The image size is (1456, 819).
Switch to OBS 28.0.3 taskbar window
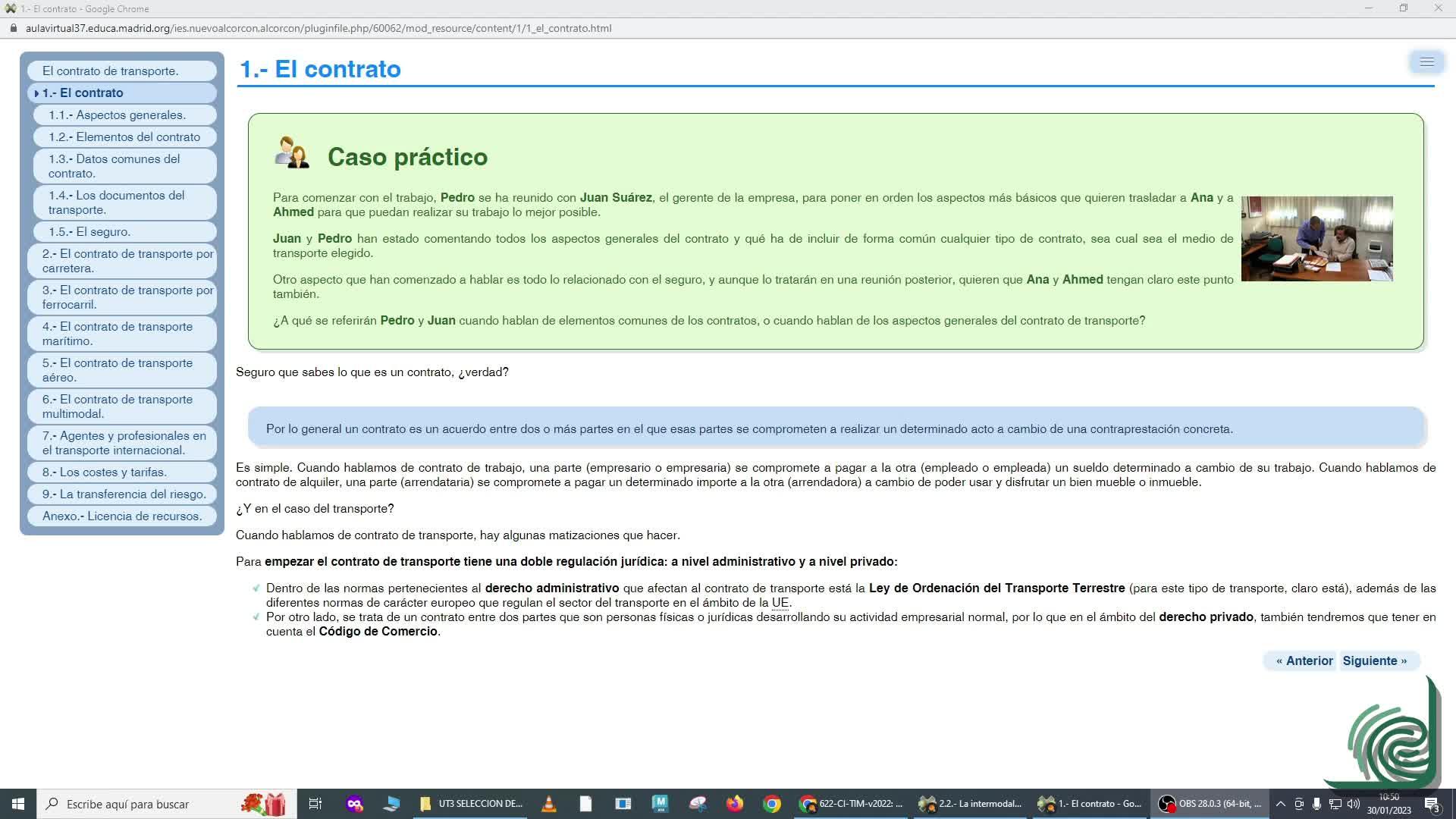[1211, 804]
